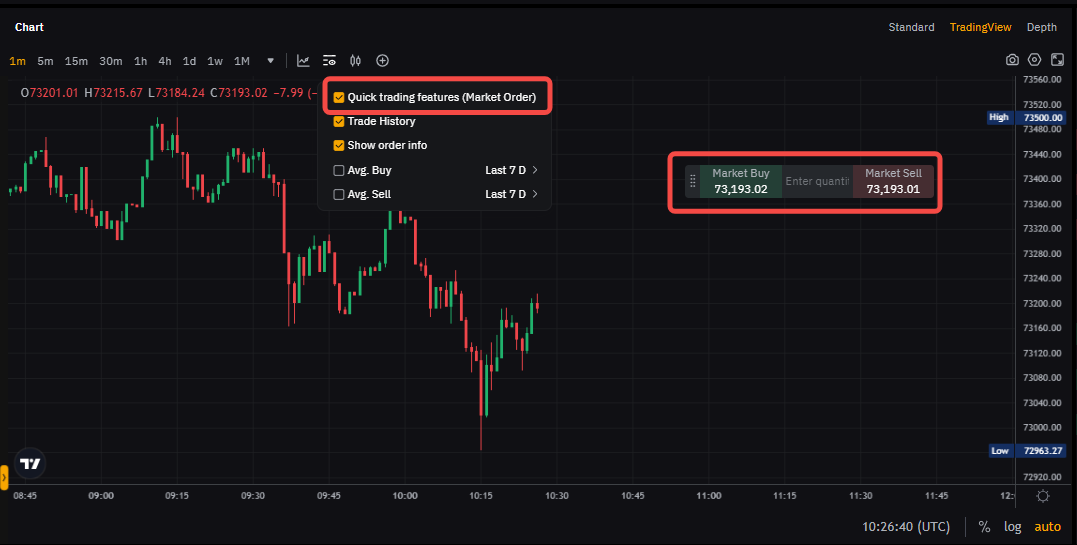This screenshot has height=545, width=1077.
Task: Click the O73201.01 open value
Action: [49, 93]
